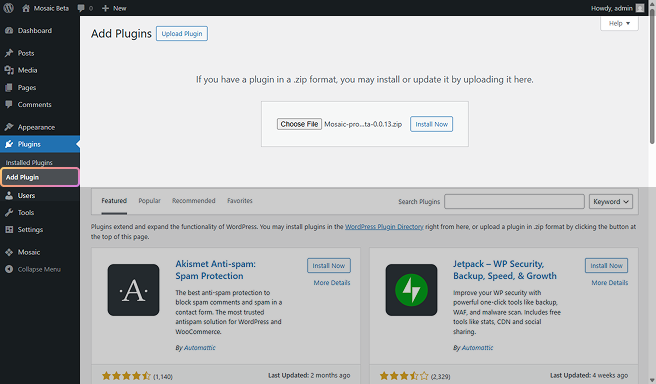Click Akismet star rating stars
Image resolution: width=656 pixels, height=384 pixels.
point(126,376)
